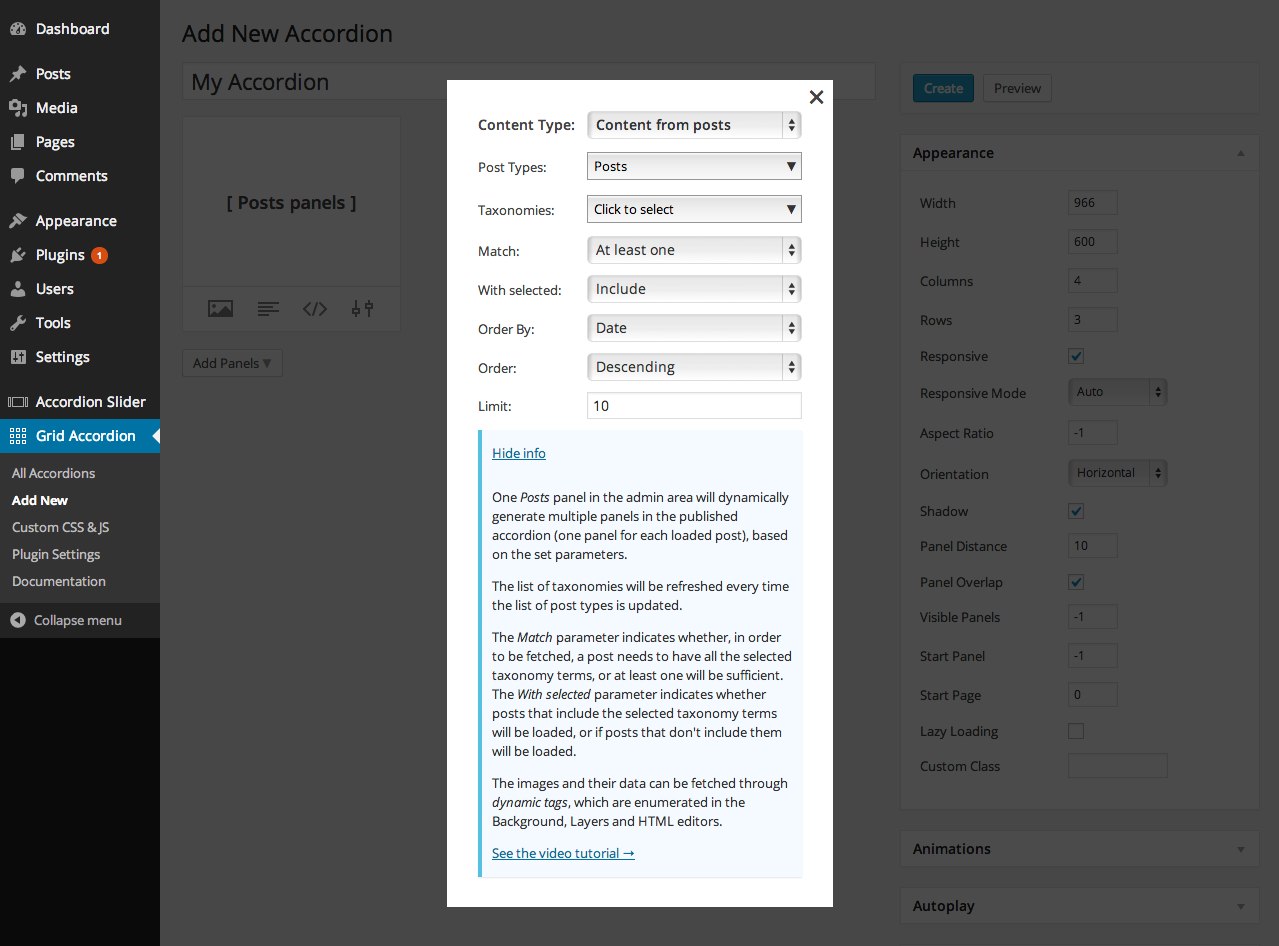Screen dimensions: 1279x946
Task: Click the Posts panels preview box
Action: (291, 202)
